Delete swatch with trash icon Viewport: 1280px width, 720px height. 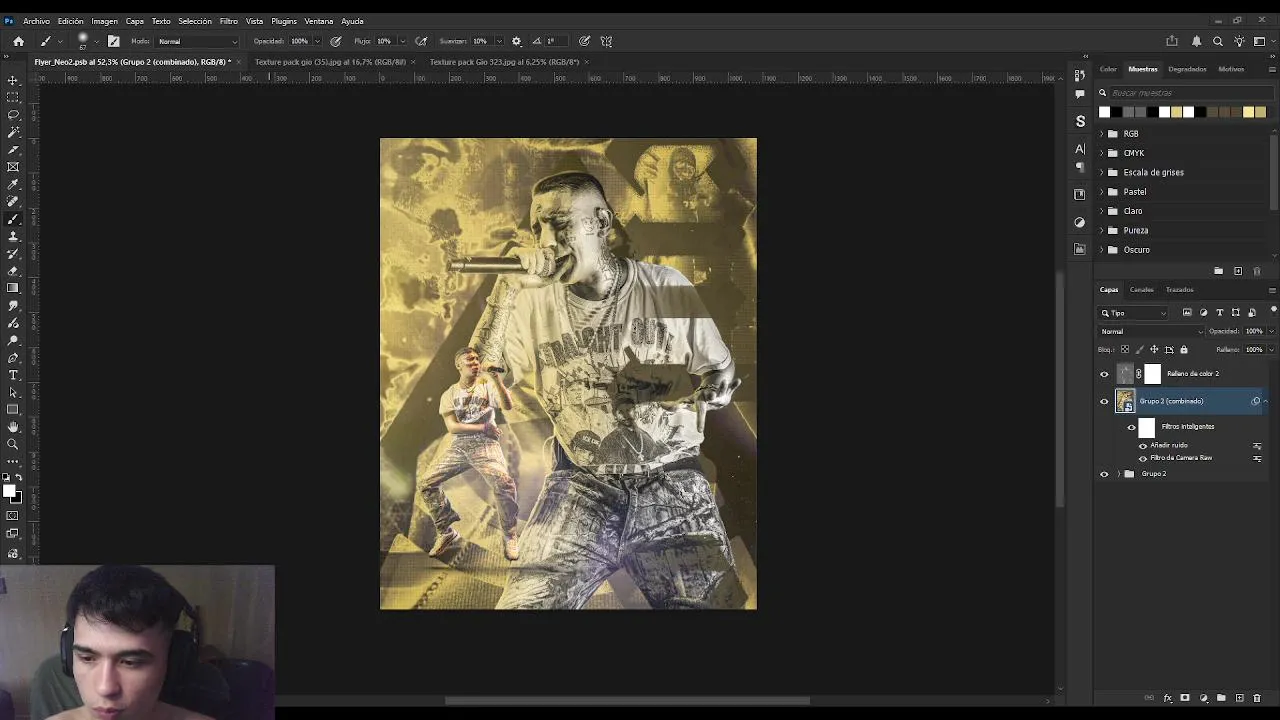(1257, 271)
